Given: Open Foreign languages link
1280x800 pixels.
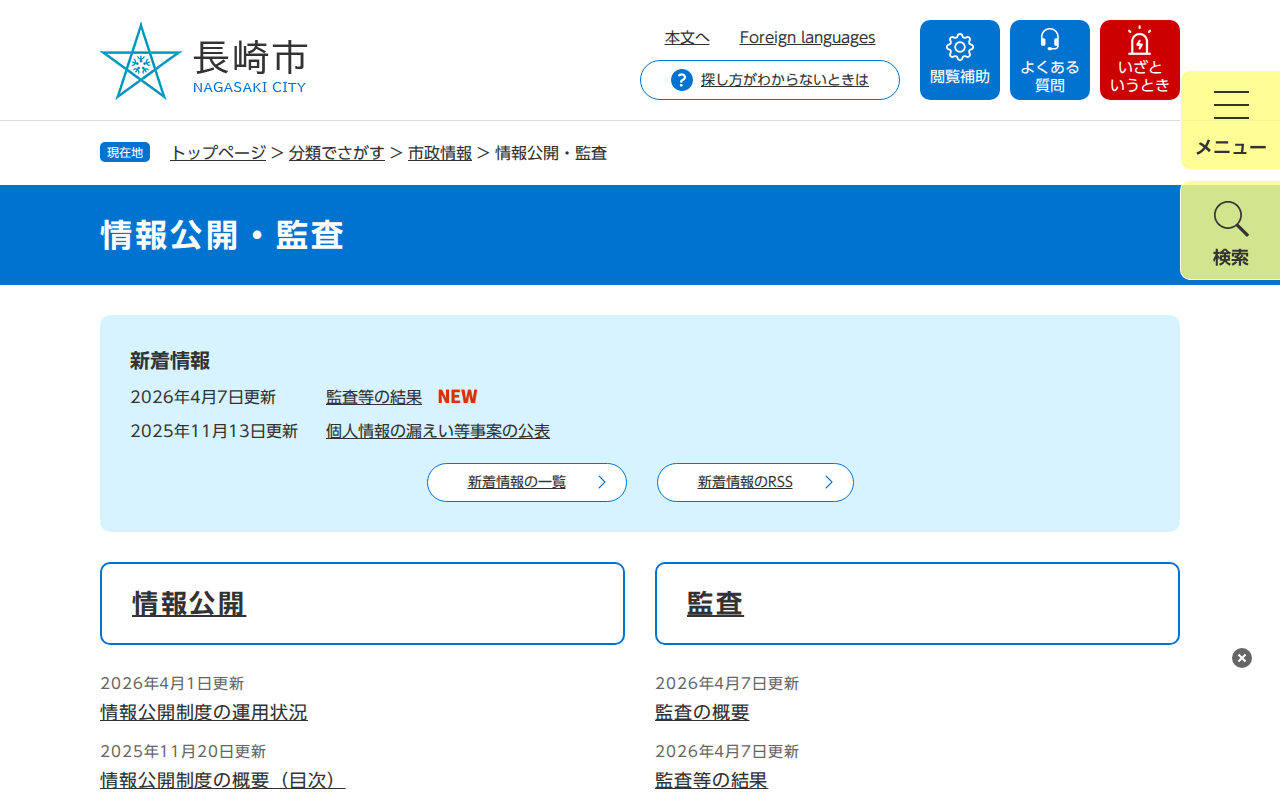Looking at the screenshot, I should pyautogui.click(x=807, y=38).
